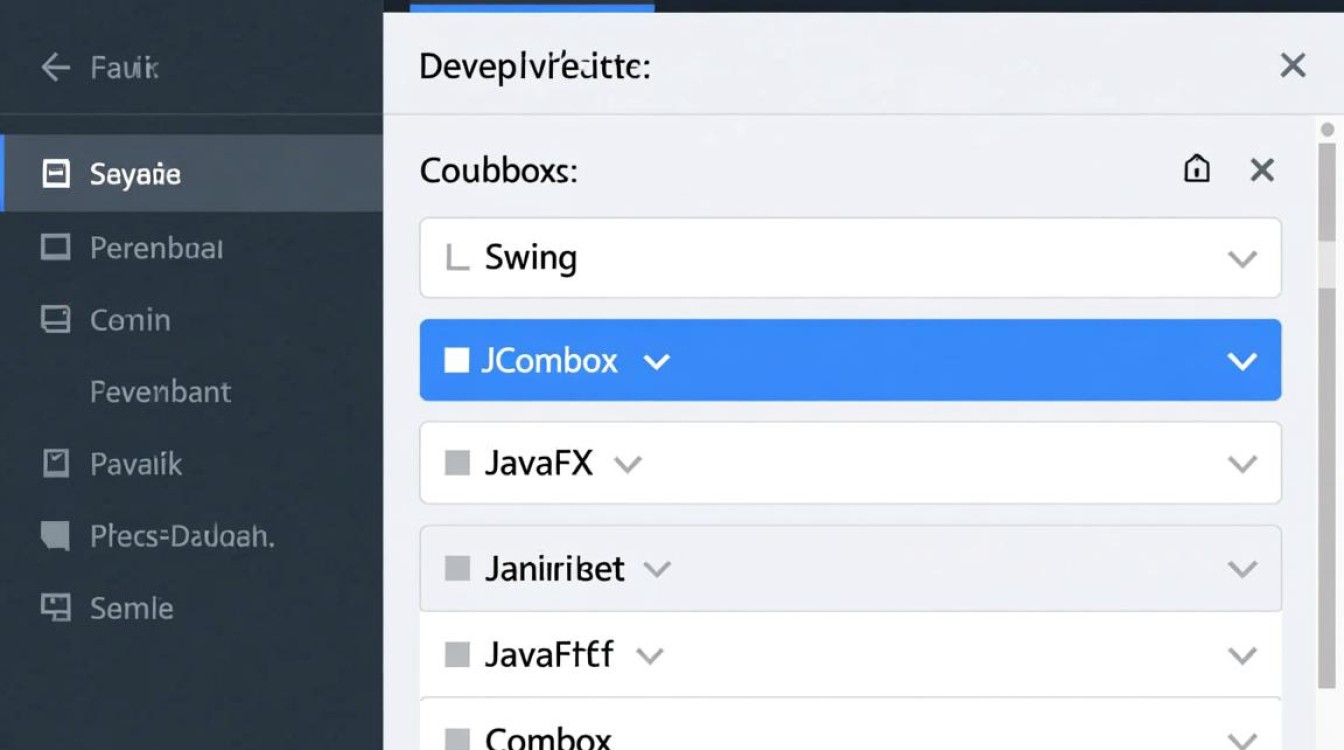The width and height of the screenshot is (1344, 750).
Task: Toggle the JCombox checkbox square
Action: pos(457,360)
